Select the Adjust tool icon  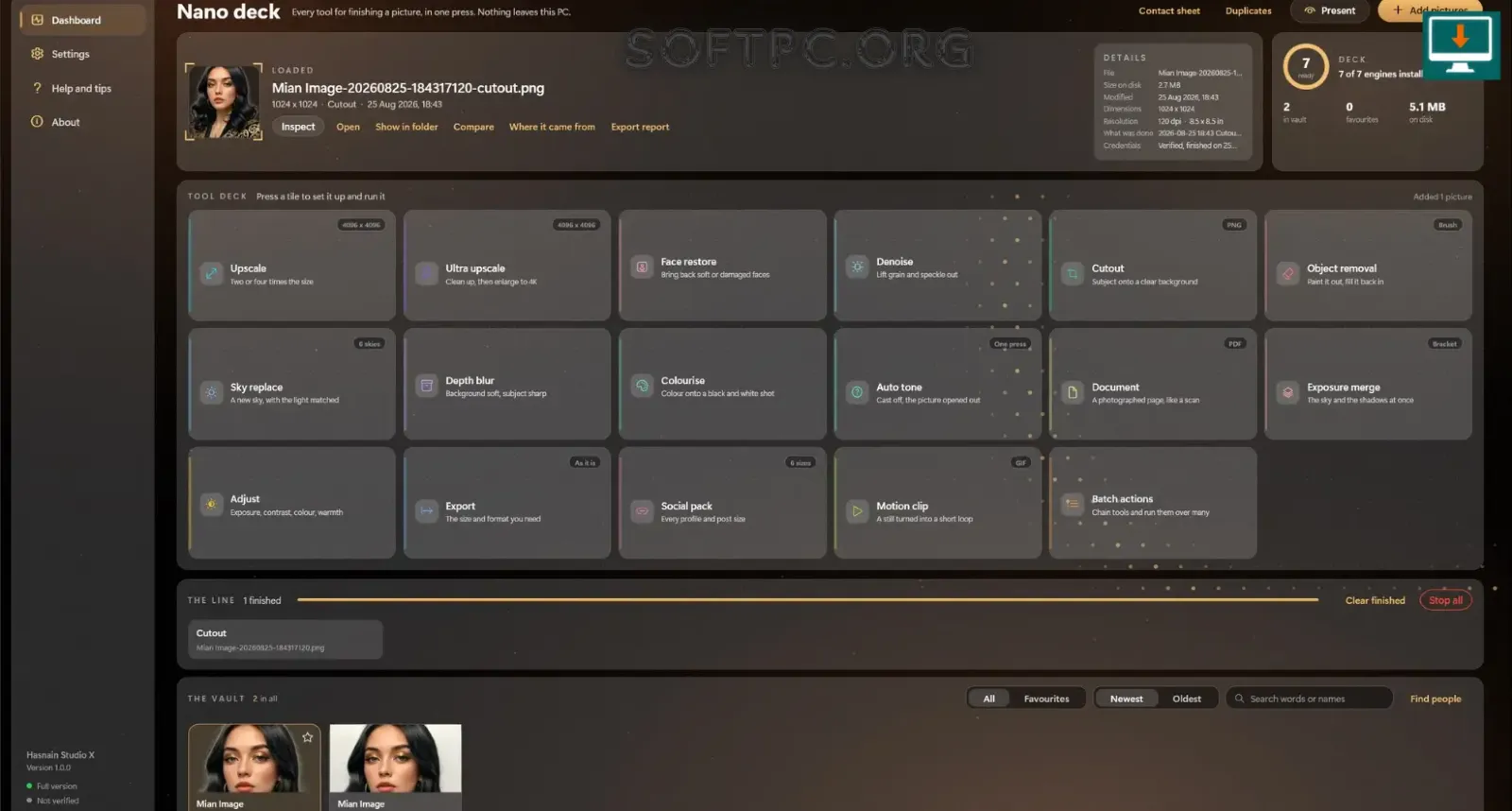[x=211, y=505]
